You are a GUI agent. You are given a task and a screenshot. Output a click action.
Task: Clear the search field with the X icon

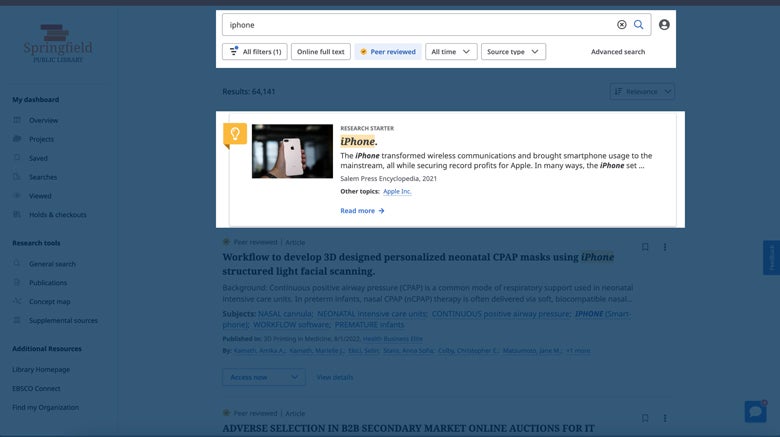point(621,25)
